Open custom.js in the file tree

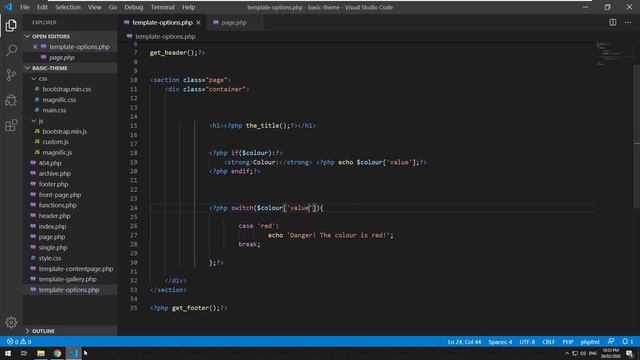(x=55, y=142)
